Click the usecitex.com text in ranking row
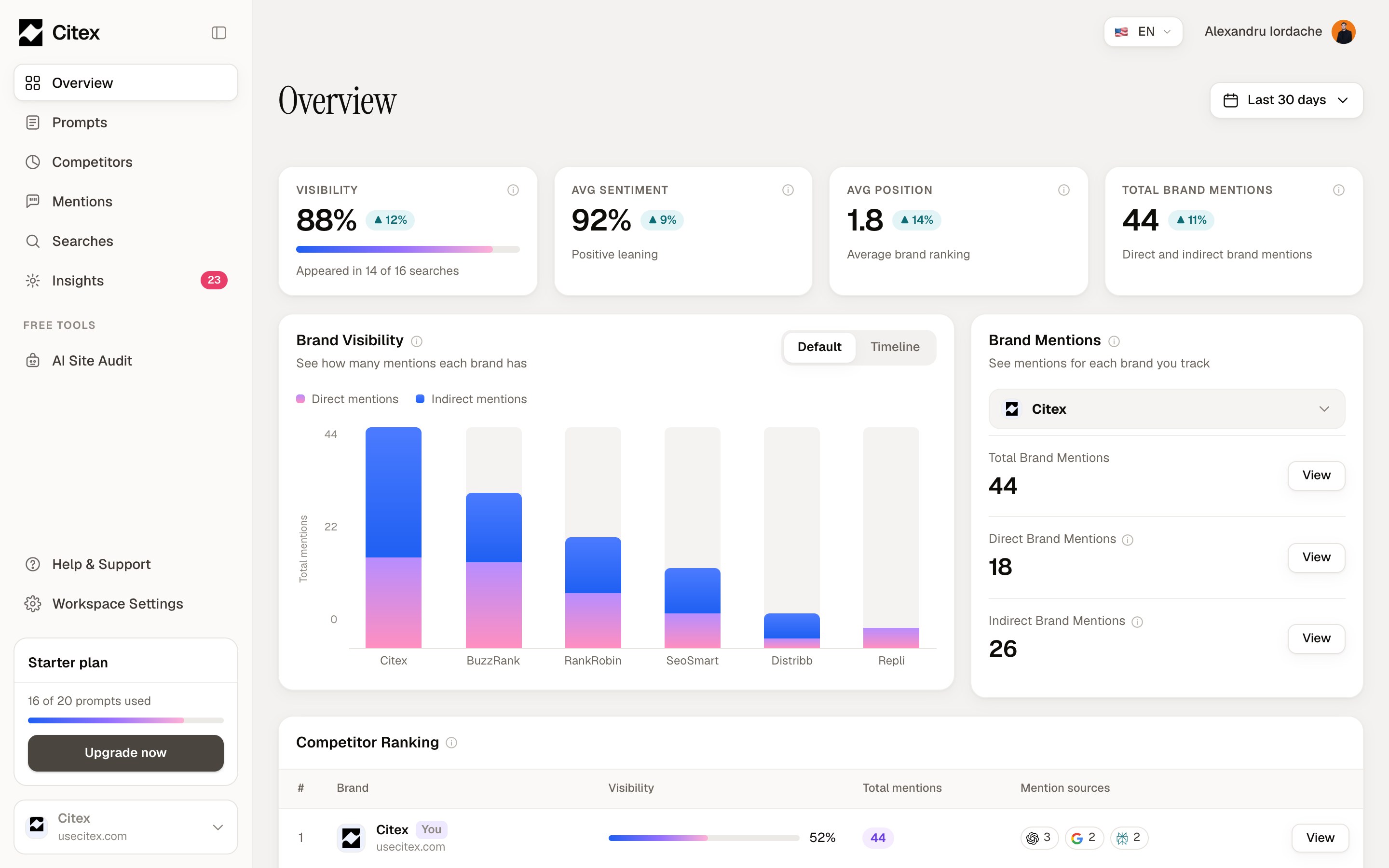 [x=410, y=847]
